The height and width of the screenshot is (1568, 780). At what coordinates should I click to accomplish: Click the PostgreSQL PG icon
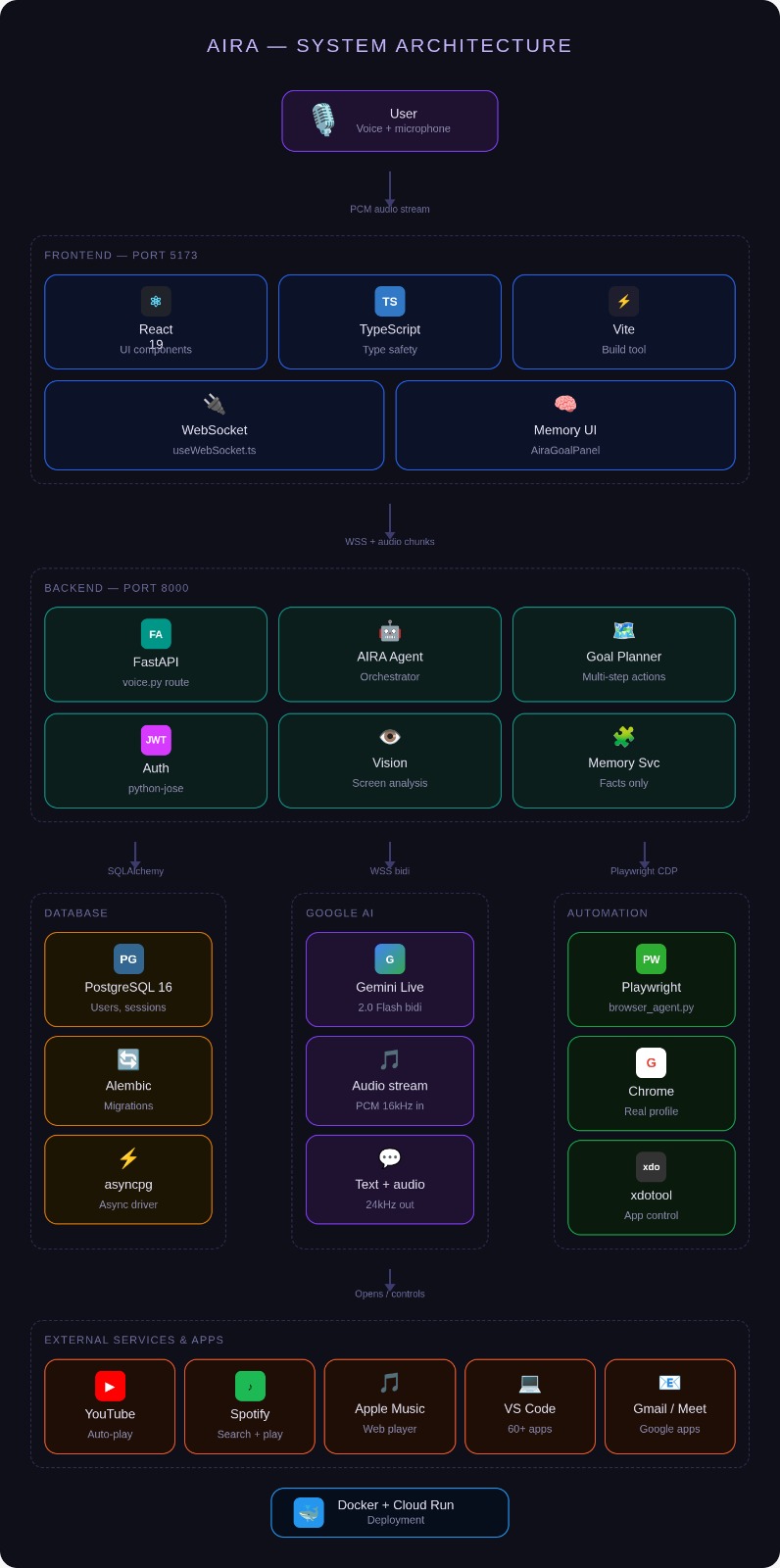pyautogui.click(x=128, y=959)
